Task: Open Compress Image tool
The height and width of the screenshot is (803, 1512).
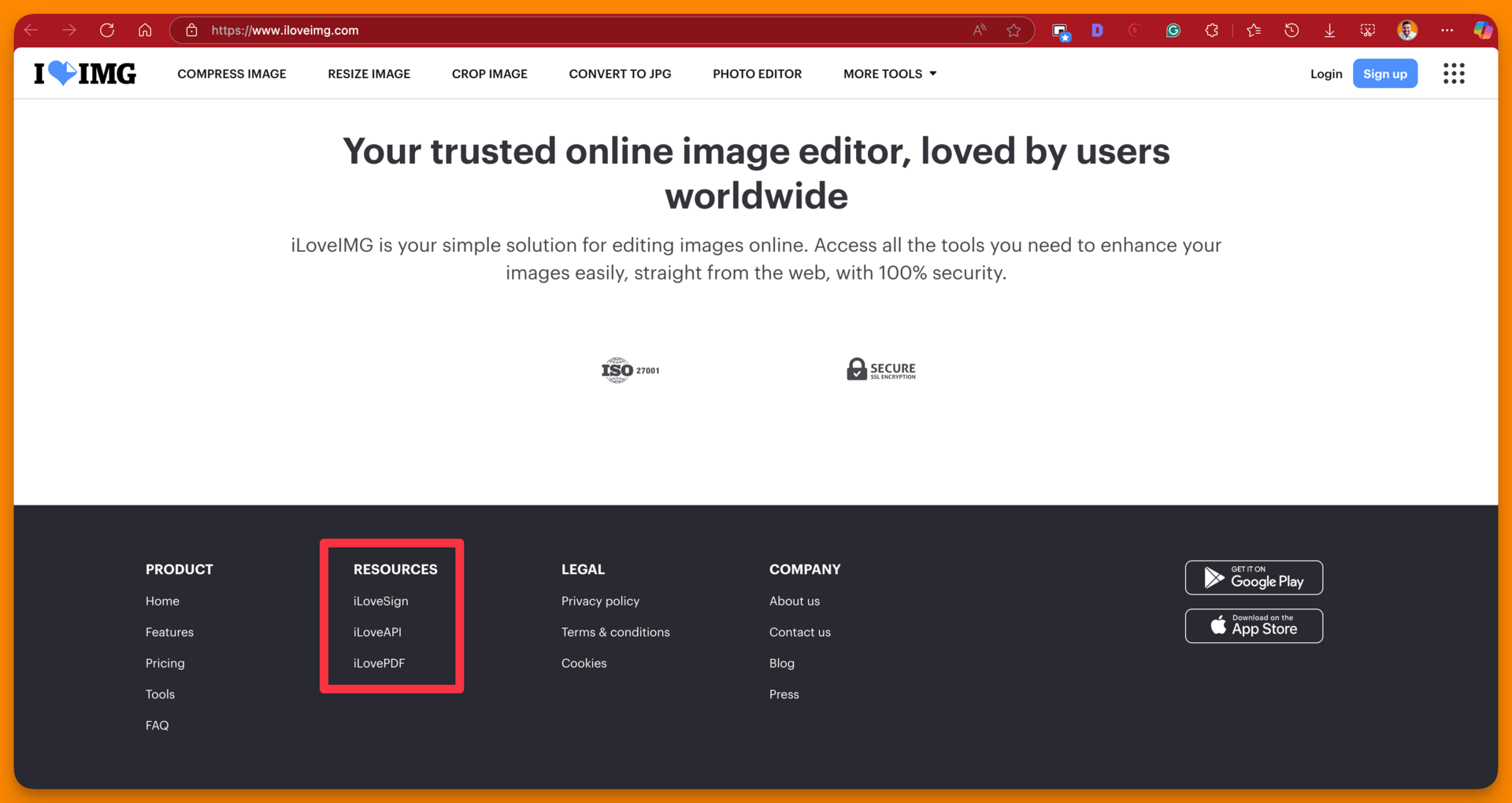Action: (x=232, y=74)
